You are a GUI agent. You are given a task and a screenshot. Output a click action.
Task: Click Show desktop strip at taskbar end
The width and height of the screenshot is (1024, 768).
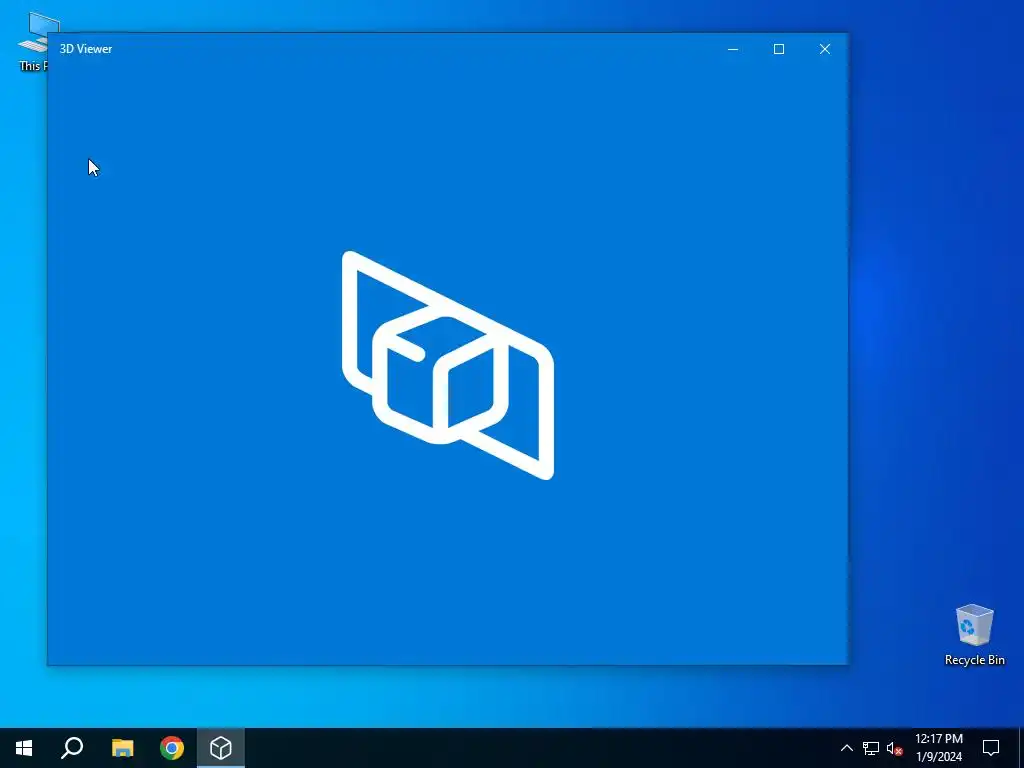pyautogui.click(x=1021, y=748)
